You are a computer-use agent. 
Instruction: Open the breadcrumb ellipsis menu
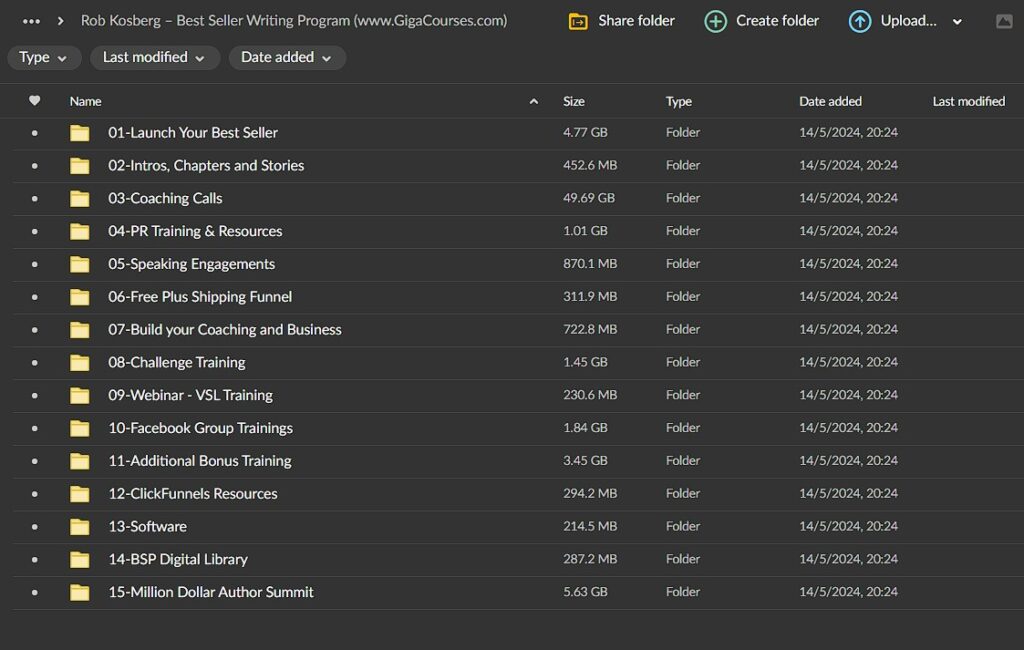31,21
